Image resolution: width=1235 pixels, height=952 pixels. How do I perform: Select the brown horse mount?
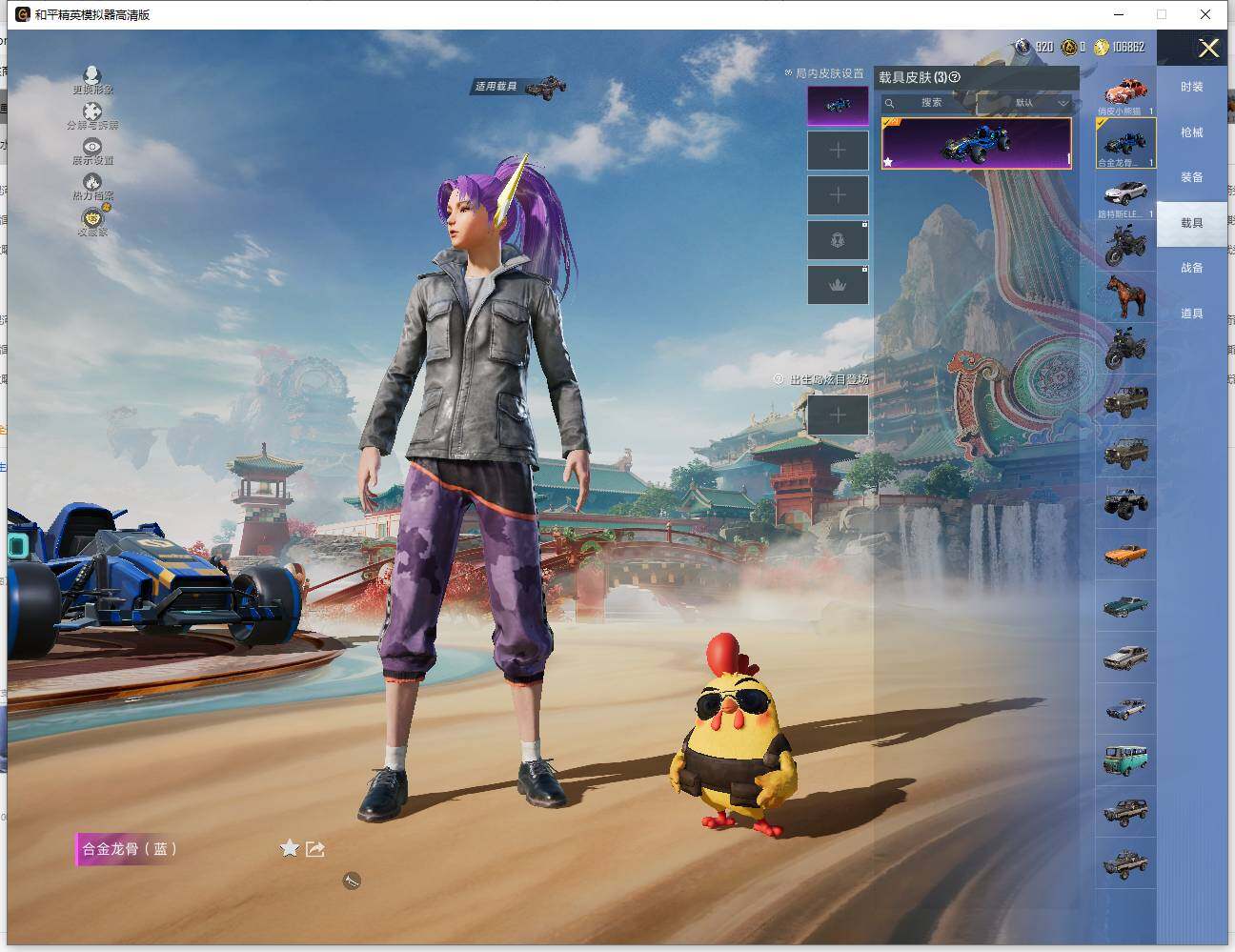click(1125, 296)
